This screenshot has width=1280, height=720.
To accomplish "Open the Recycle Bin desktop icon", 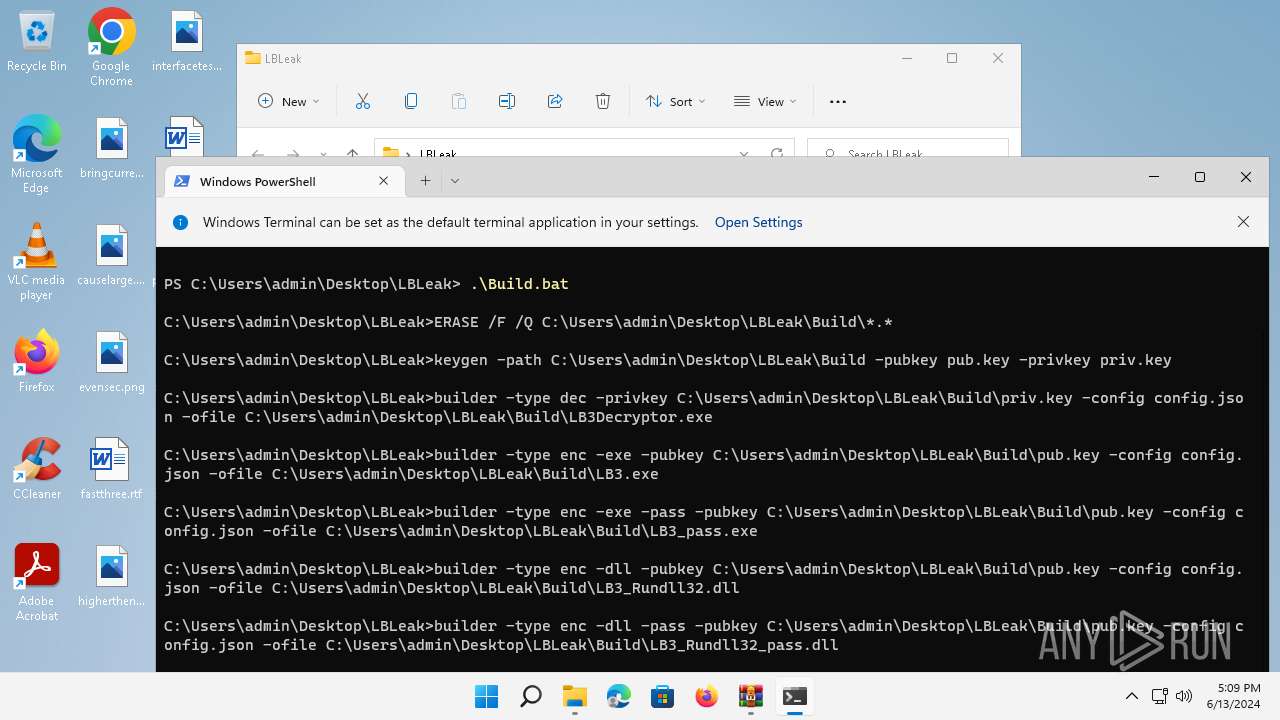I will [37, 42].
